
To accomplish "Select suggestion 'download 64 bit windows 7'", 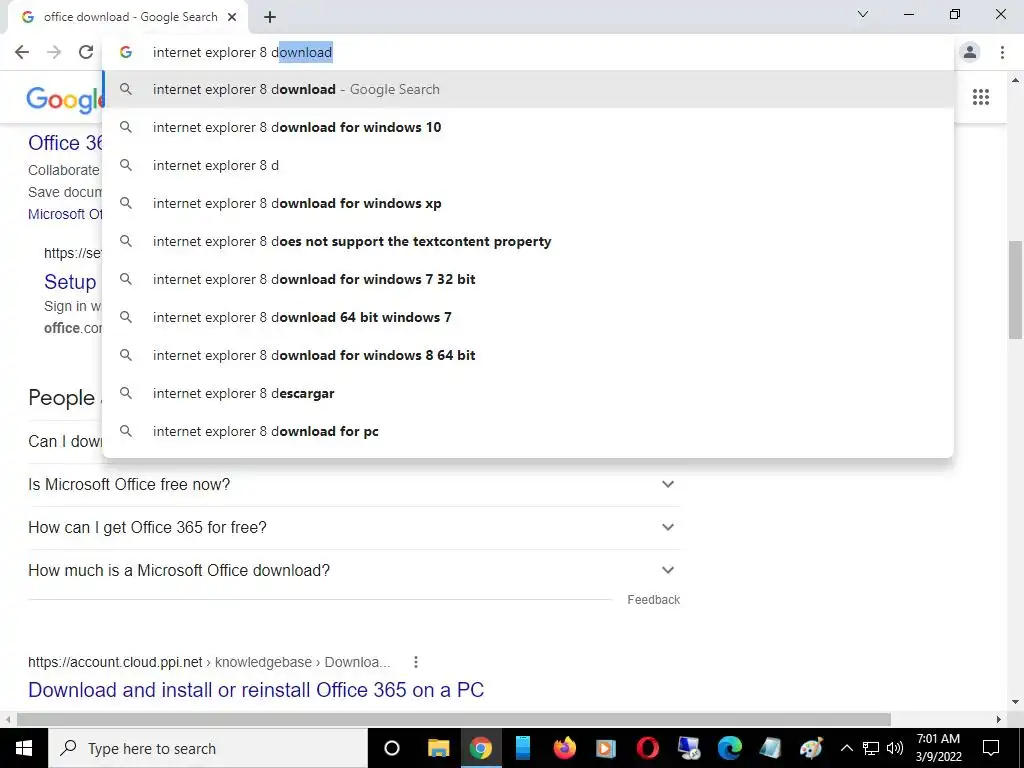I will [x=528, y=317].
